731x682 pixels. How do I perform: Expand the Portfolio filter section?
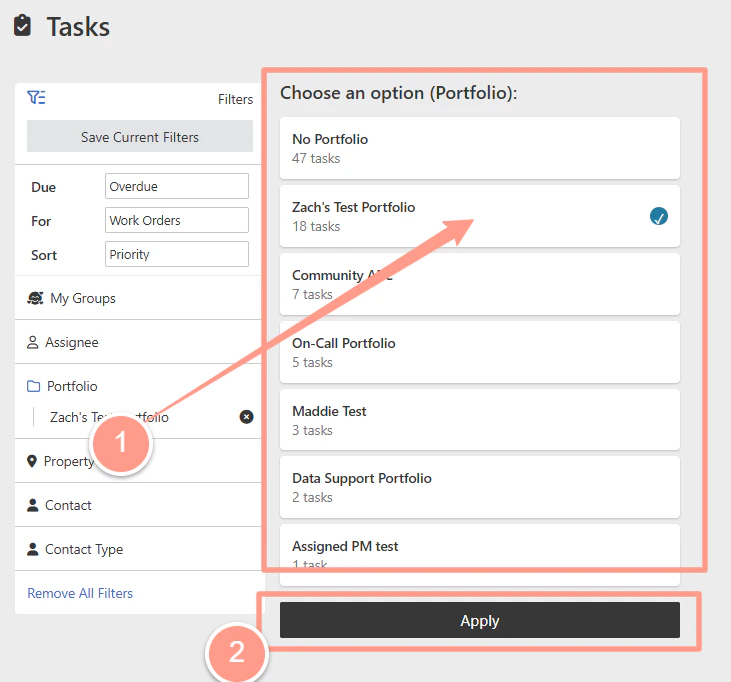[138, 386]
